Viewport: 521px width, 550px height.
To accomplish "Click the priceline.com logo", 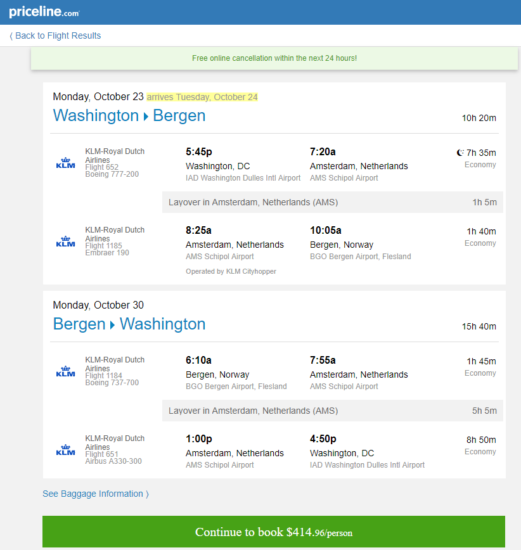I will click(x=44, y=12).
